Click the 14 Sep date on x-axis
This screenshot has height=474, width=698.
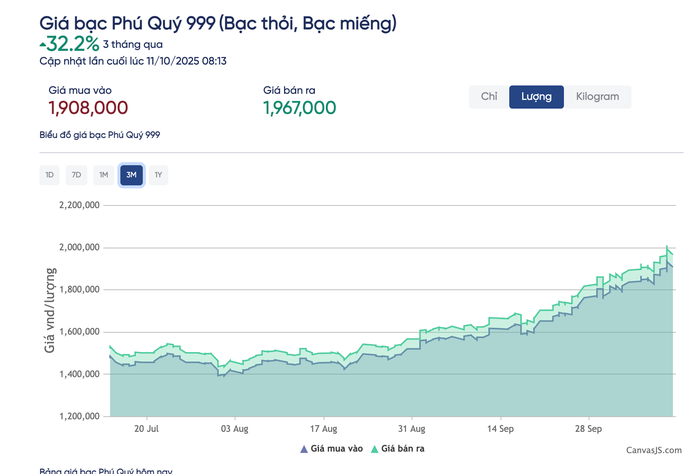click(x=500, y=426)
